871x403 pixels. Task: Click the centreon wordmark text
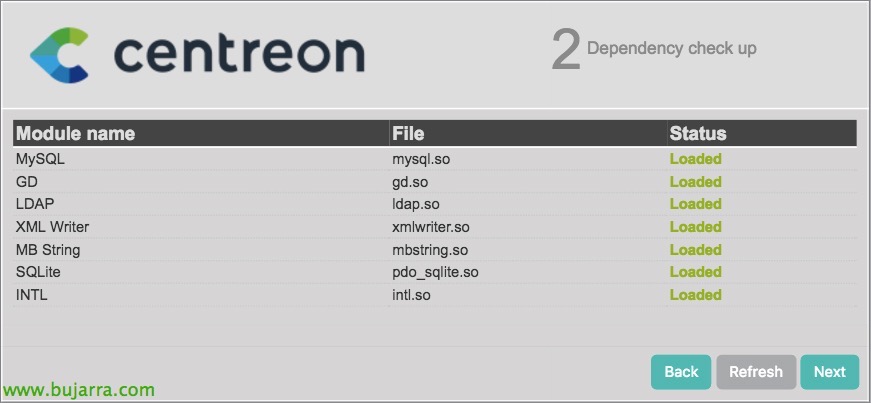click(239, 54)
